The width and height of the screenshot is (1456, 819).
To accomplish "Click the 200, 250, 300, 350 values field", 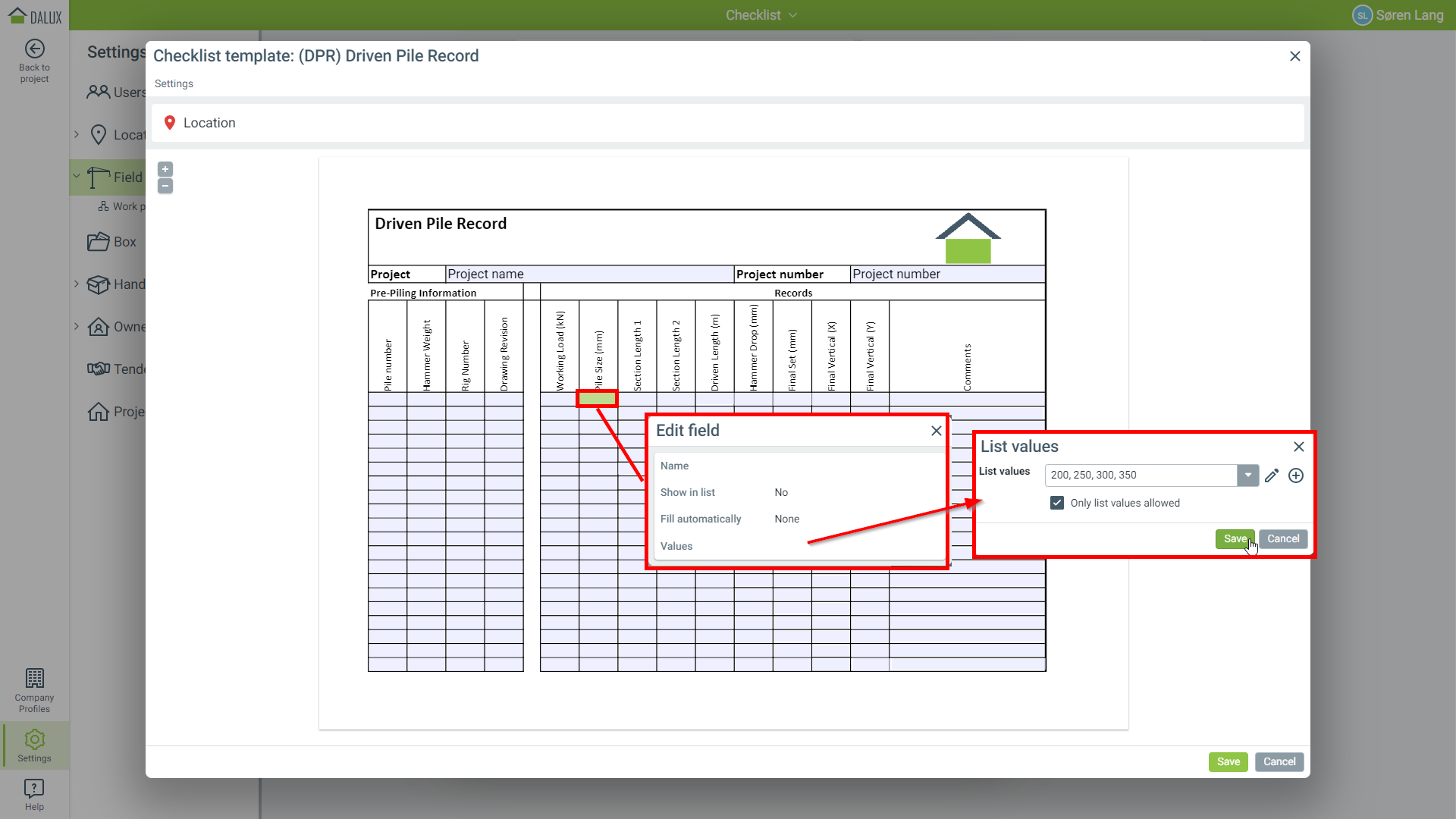I will pyautogui.click(x=1140, y=475).
